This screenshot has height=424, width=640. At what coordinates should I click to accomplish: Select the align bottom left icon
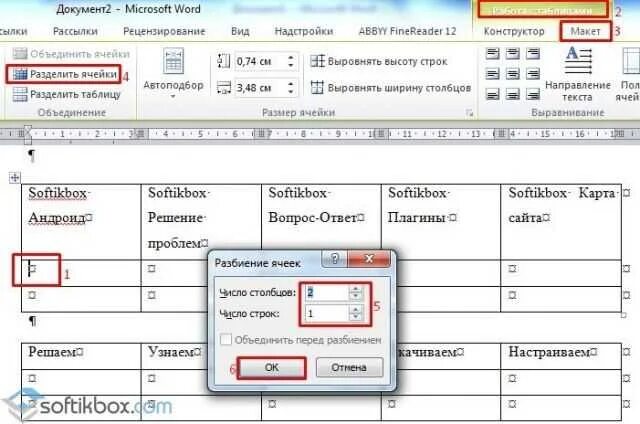coord(493,94)
